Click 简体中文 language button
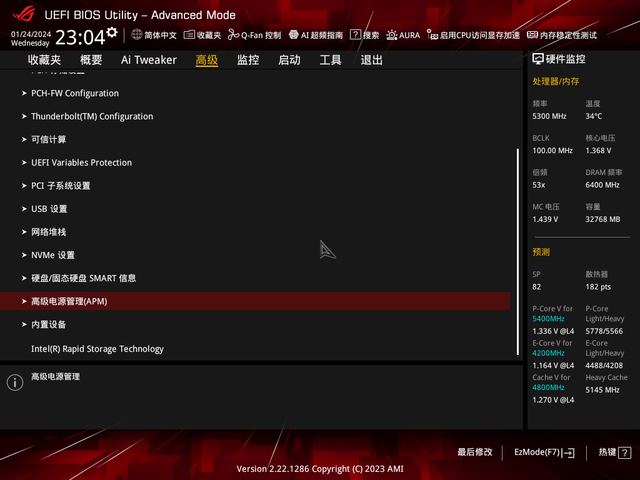Image resolution: width=640 pixels, height=480 pixels. click(x=160, y=35)
